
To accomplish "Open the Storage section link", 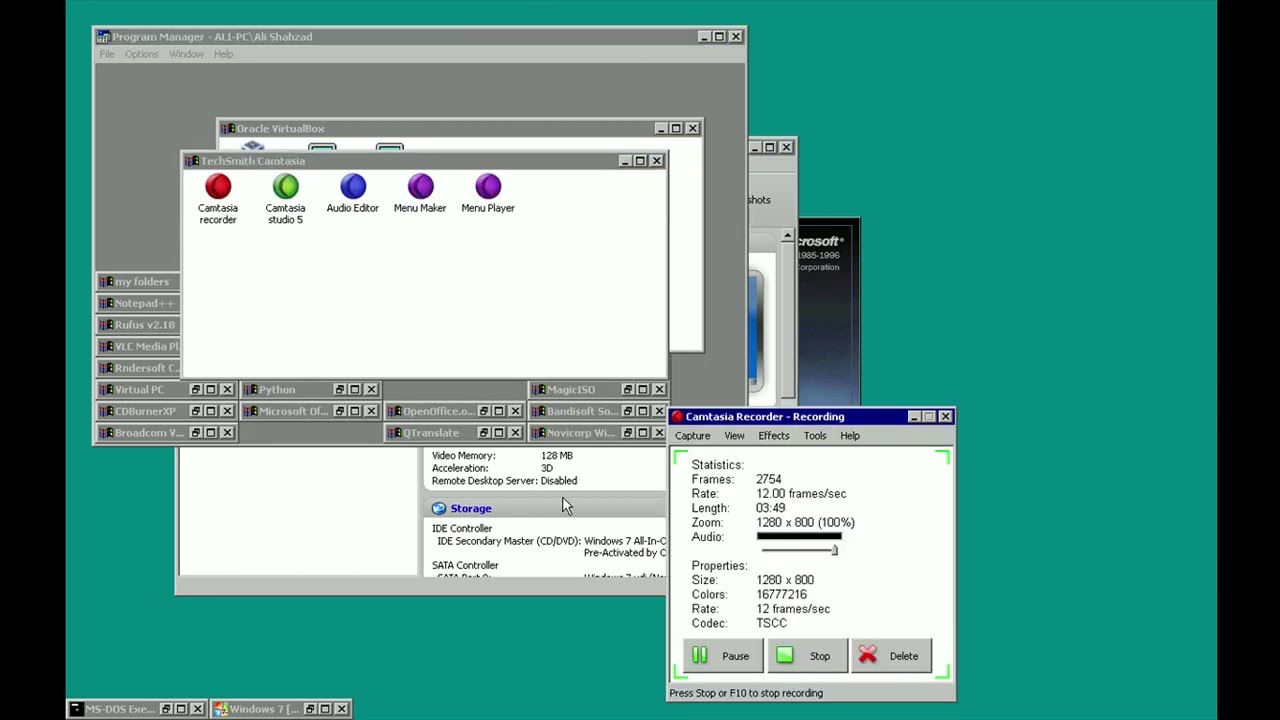I will coord(470,508).
